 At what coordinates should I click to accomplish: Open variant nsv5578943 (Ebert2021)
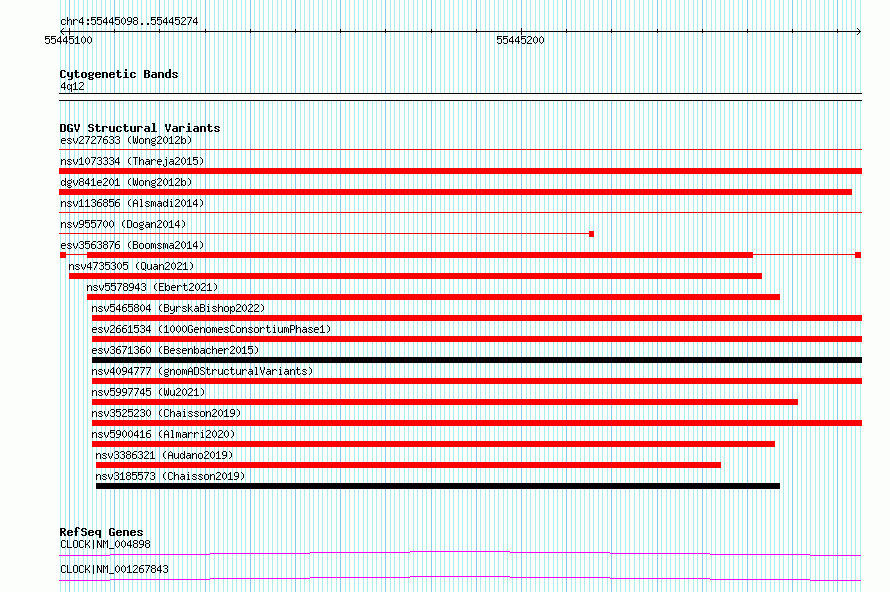coord(152,287)
